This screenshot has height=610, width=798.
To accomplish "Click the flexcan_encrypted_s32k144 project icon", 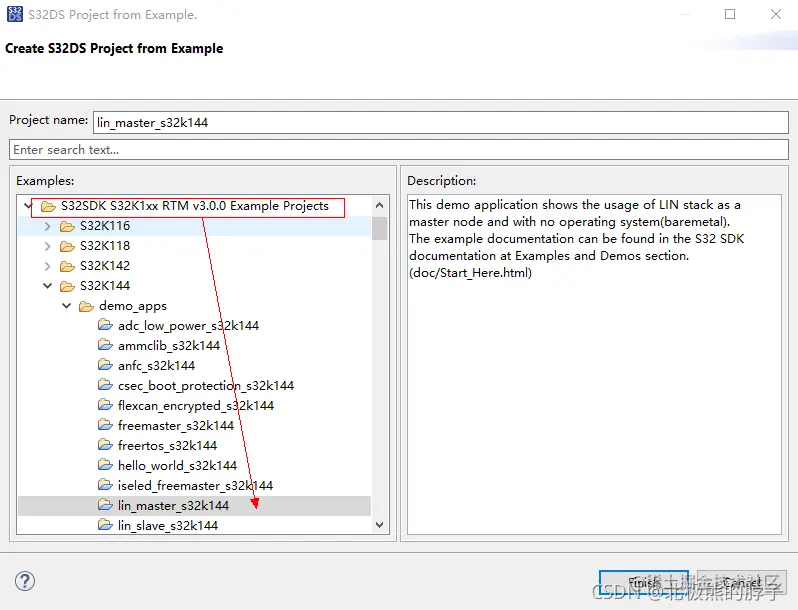I will (x=105, y=405).
